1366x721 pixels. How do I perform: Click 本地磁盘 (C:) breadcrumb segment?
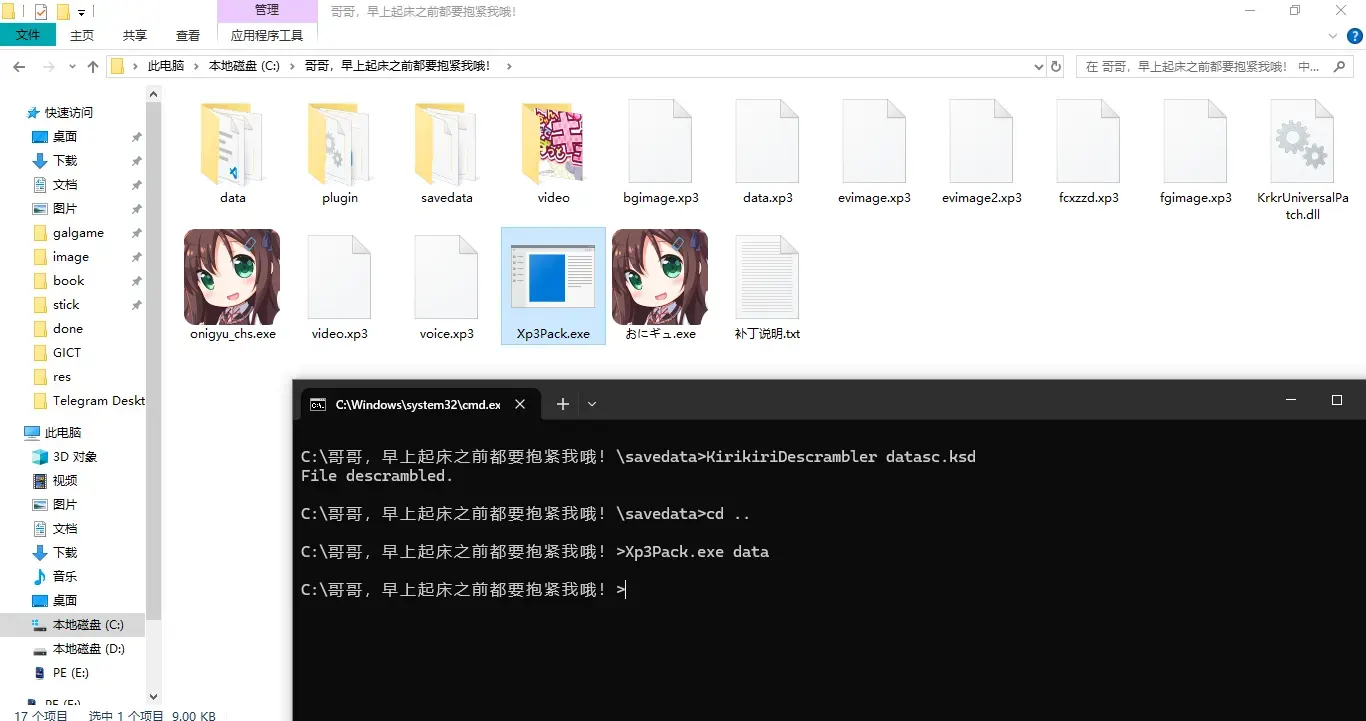(244, 66)
